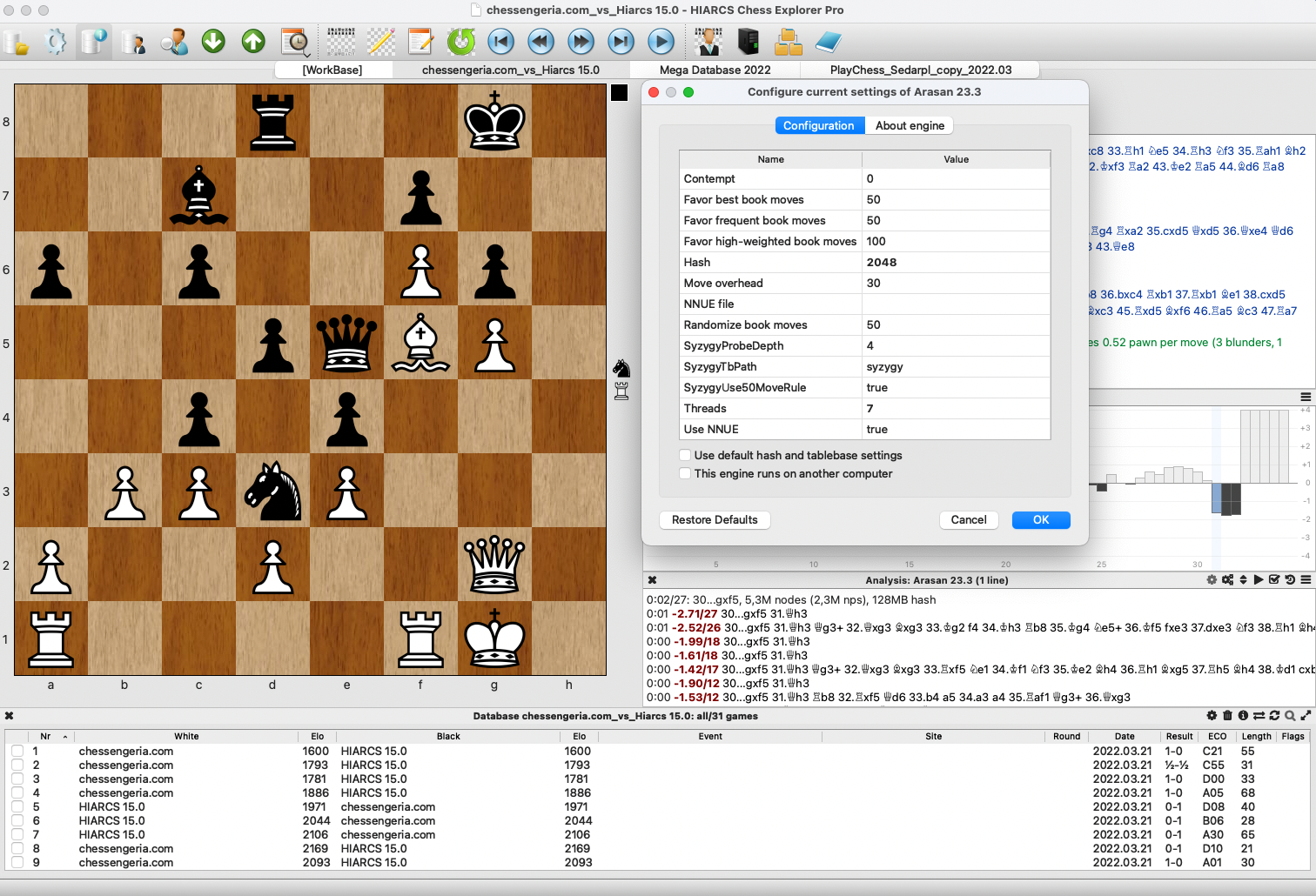Click the blue play button
The width and height of the screenshot is (1316, 896).
click(x=661, y=41)
